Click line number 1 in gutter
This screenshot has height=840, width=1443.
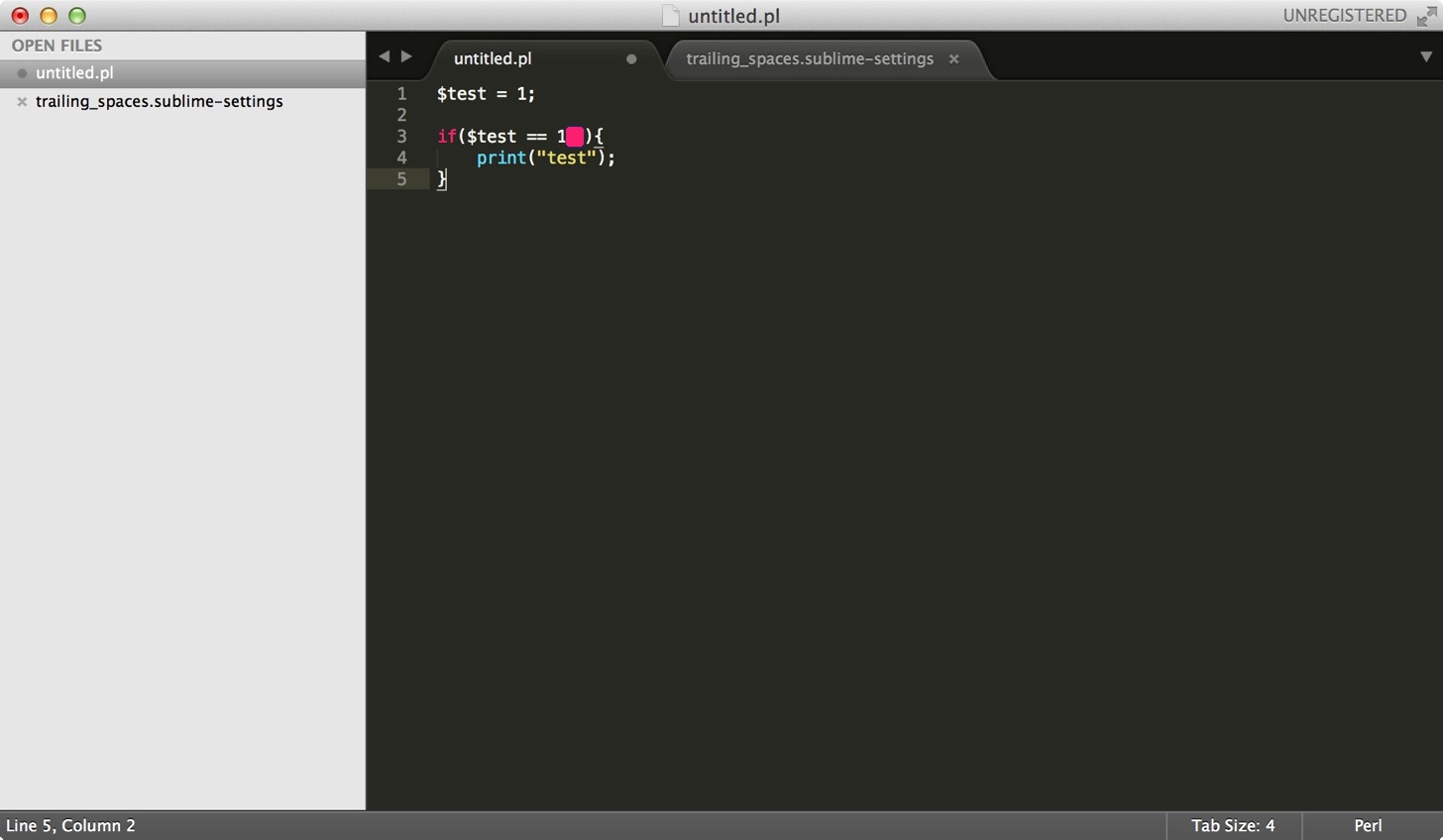pos(401,93)
